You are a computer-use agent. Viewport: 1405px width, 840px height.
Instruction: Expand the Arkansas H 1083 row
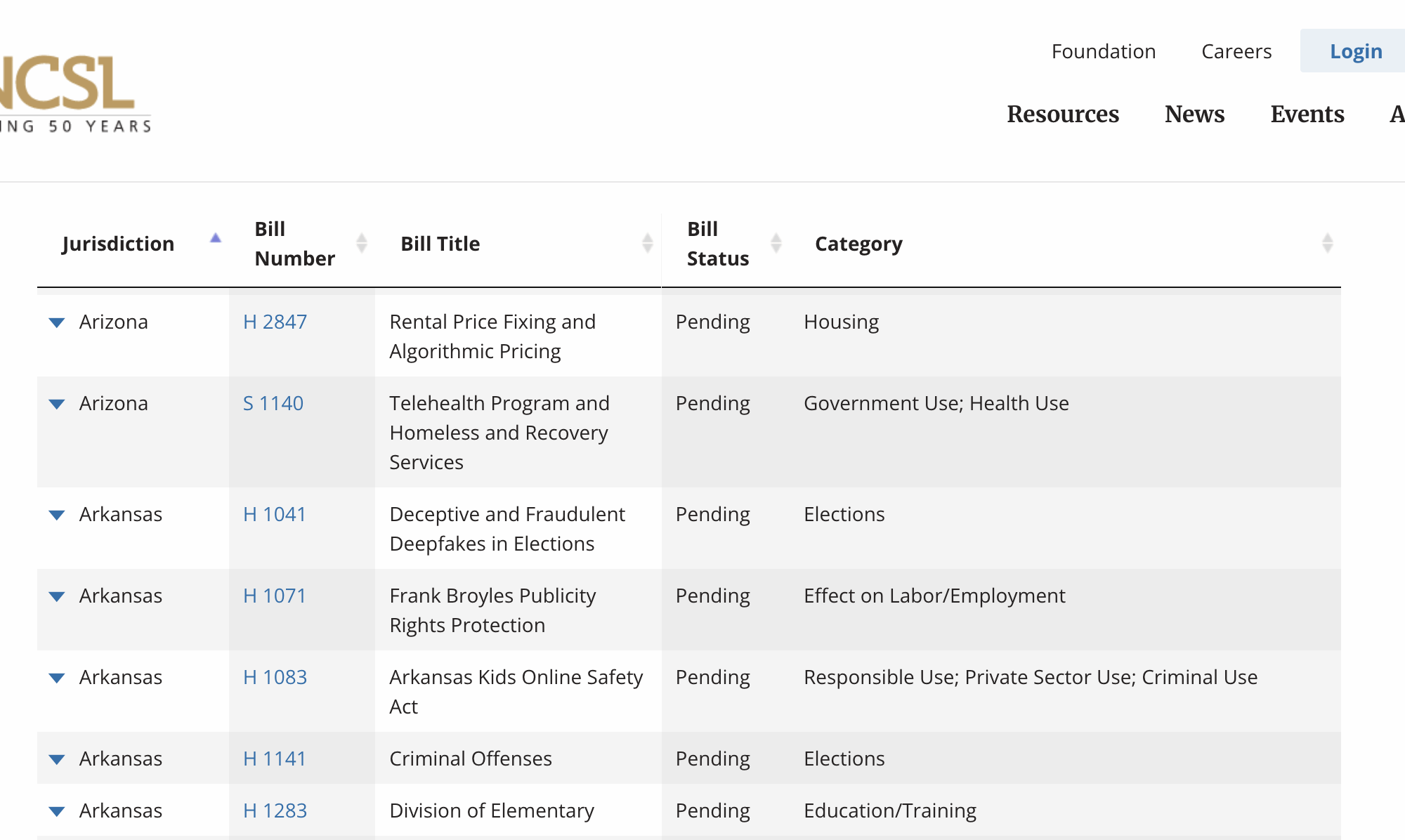pyautogui.click(x=57, y=678)
